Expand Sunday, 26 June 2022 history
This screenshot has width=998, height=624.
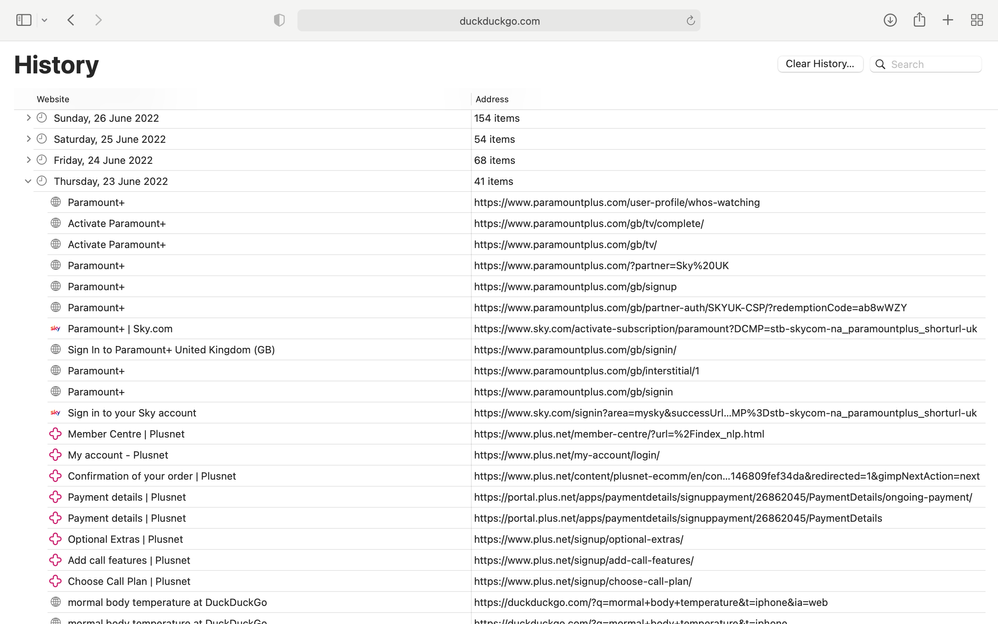click(x=27, y=118)
